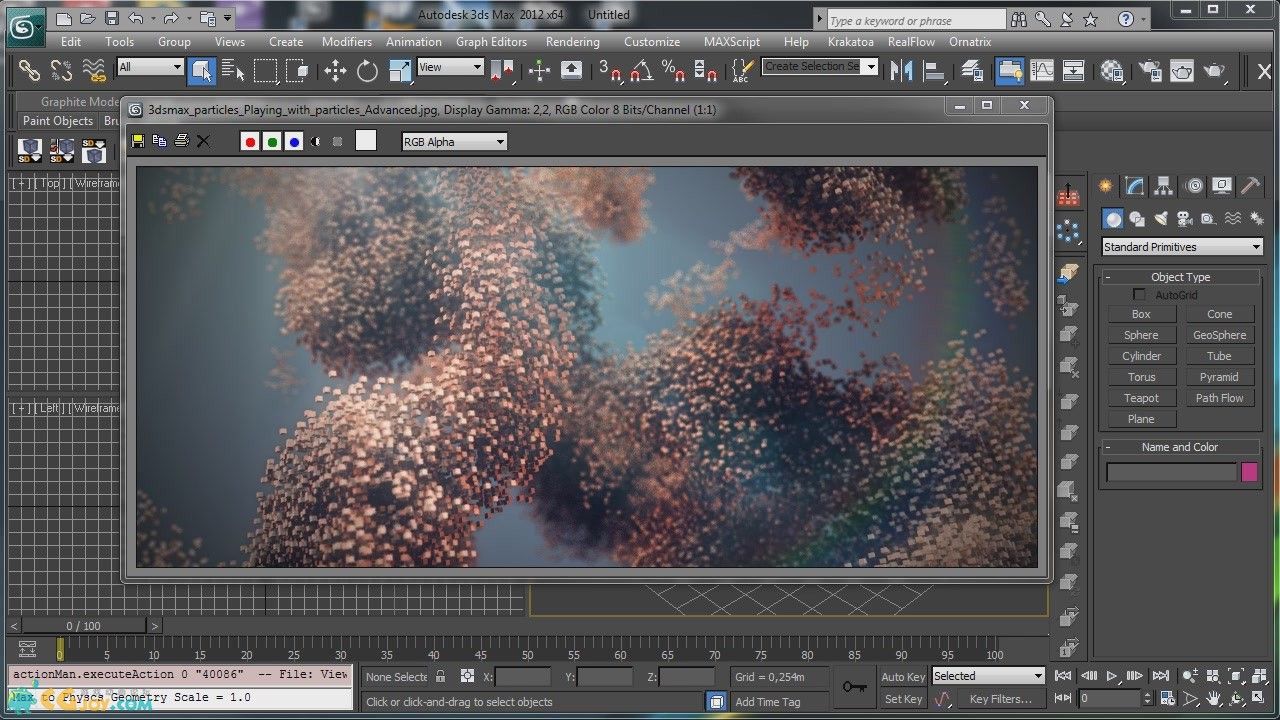This screenshot has height=720, width=1280.
Task: Create a Teapot primitive
Action: tap(1141, 398)
